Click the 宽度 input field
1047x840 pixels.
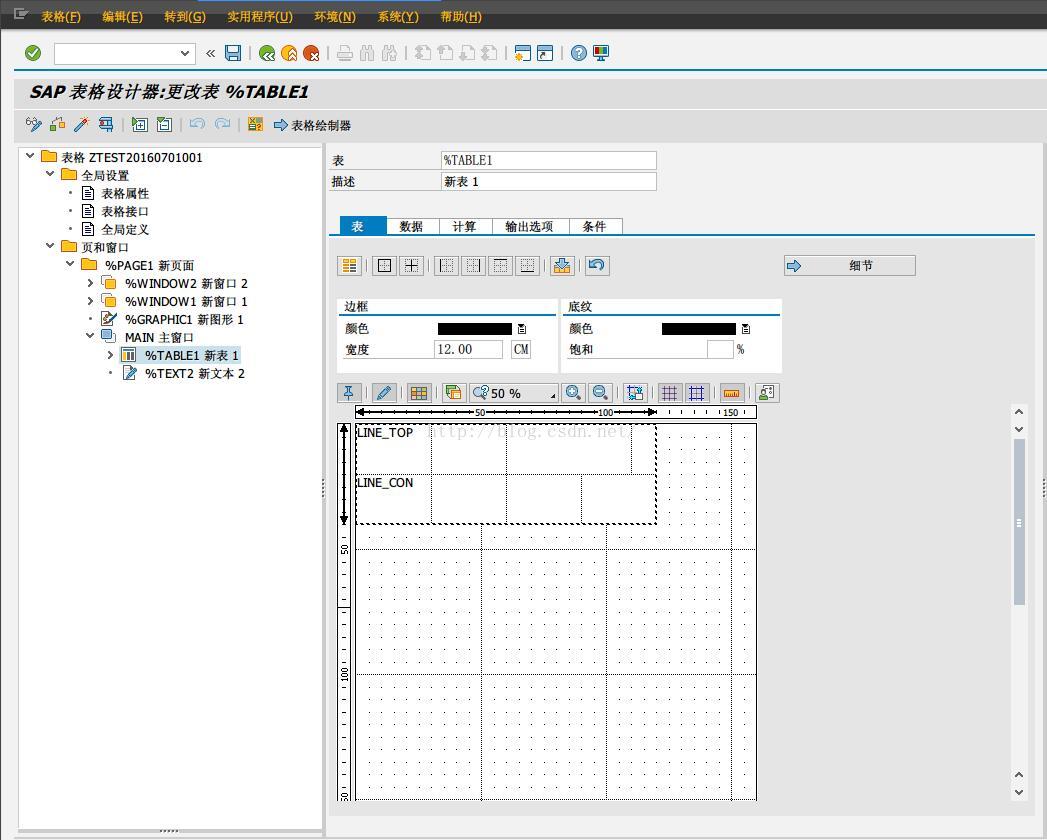[x=469, y=349]
